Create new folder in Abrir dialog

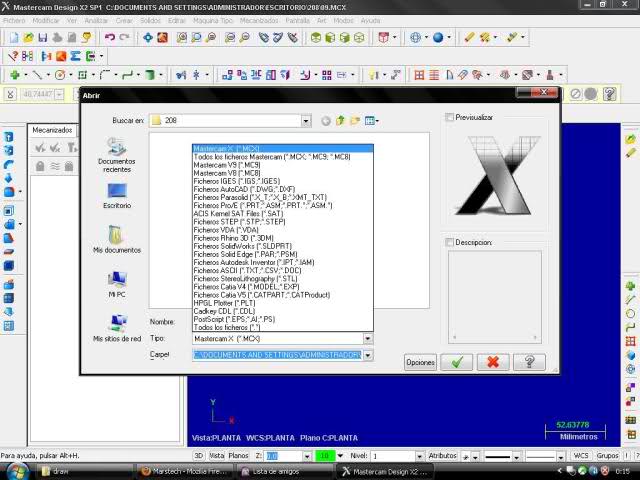355,120
